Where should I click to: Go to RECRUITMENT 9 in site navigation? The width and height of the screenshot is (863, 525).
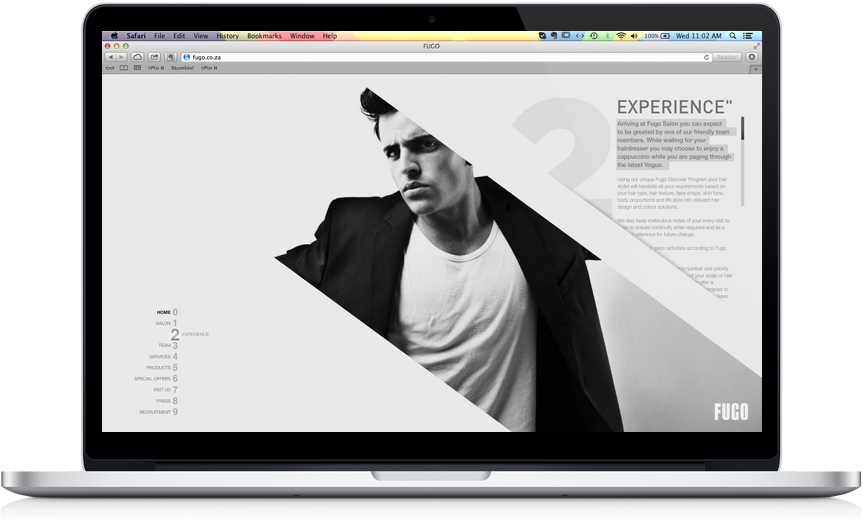(x=159, y=412)
